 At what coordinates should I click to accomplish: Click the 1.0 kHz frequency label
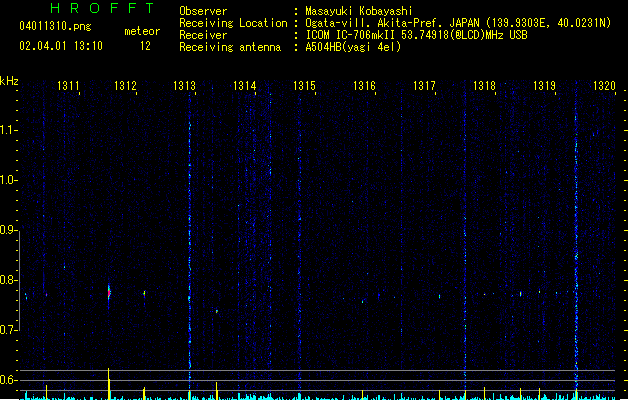8,179
